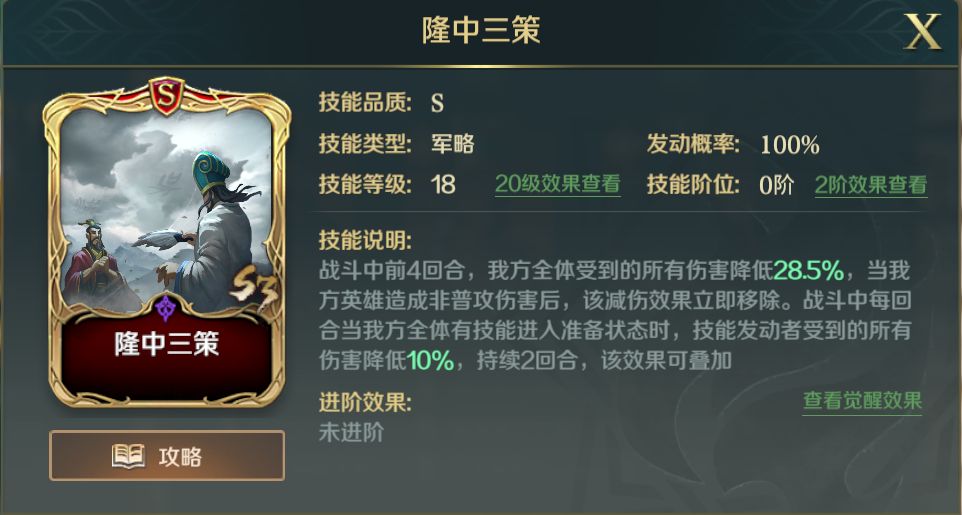Click the 技能类型 军略 value
The height and width of the screenshot is (515, 962).
point(453,144)
